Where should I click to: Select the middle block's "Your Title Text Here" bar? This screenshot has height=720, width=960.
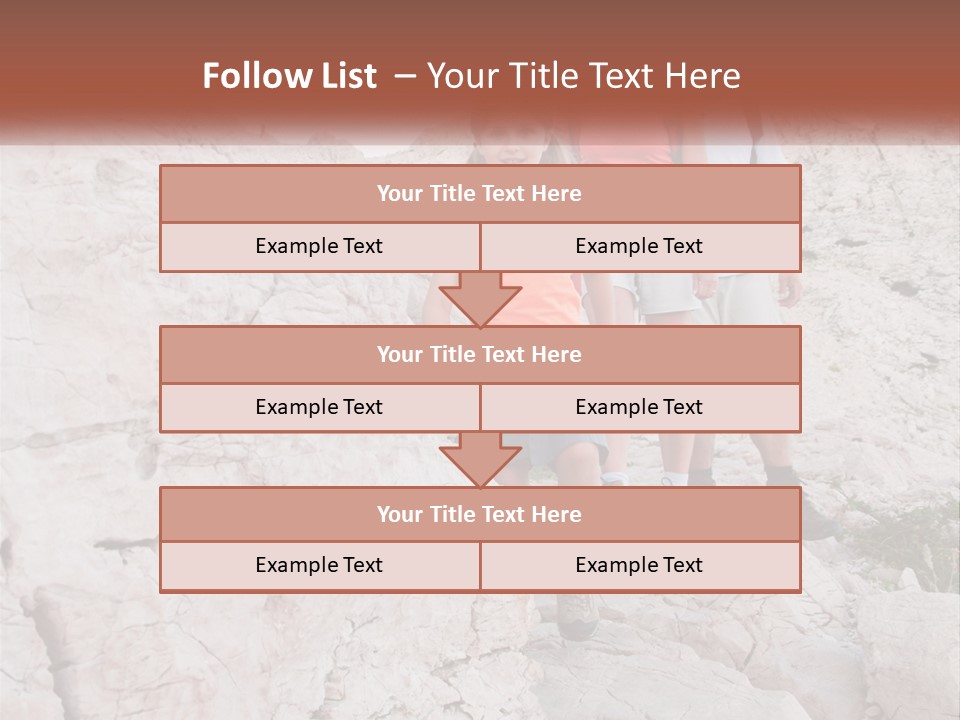(x=480, y=354)
